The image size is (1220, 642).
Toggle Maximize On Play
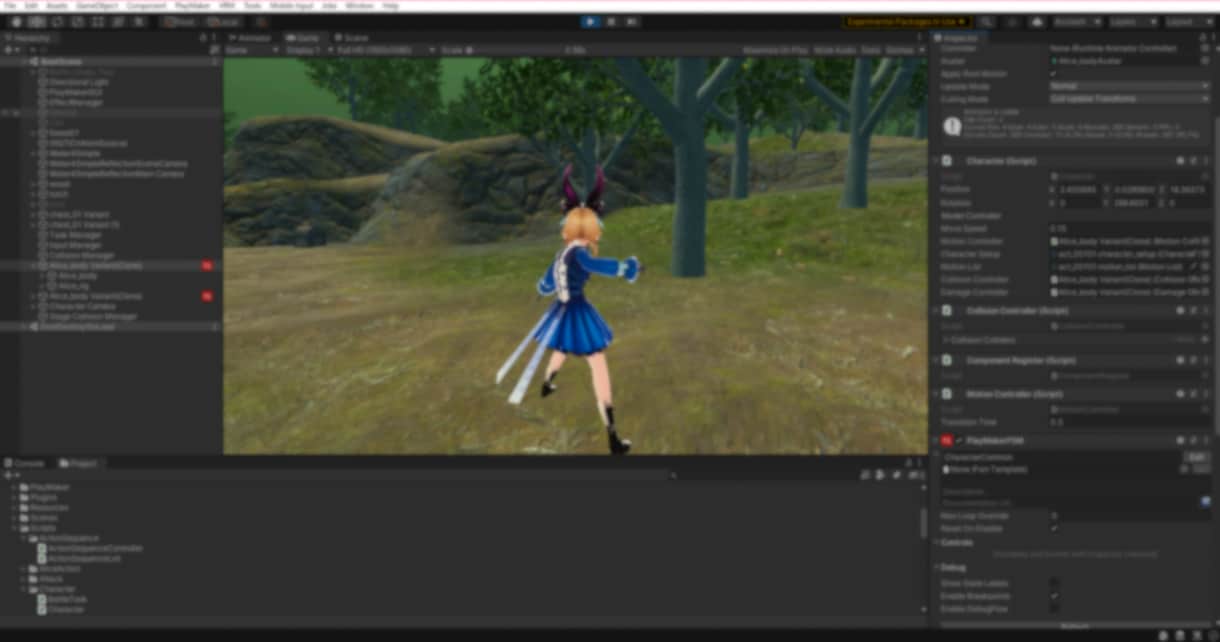pos(775,49)
